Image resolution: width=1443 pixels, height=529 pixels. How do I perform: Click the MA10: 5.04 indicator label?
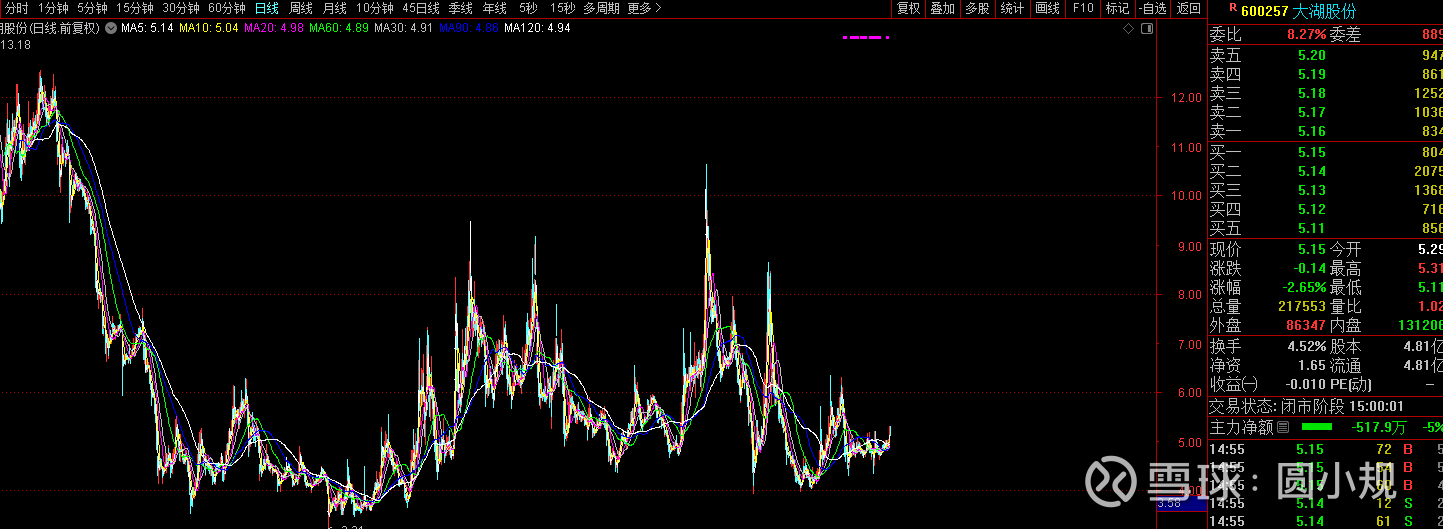tap(209, 28)
